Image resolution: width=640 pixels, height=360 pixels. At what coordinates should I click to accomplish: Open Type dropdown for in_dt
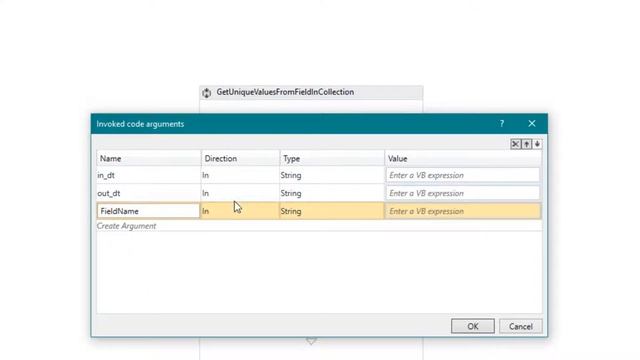pyautogui.click(x=331, y=175)
